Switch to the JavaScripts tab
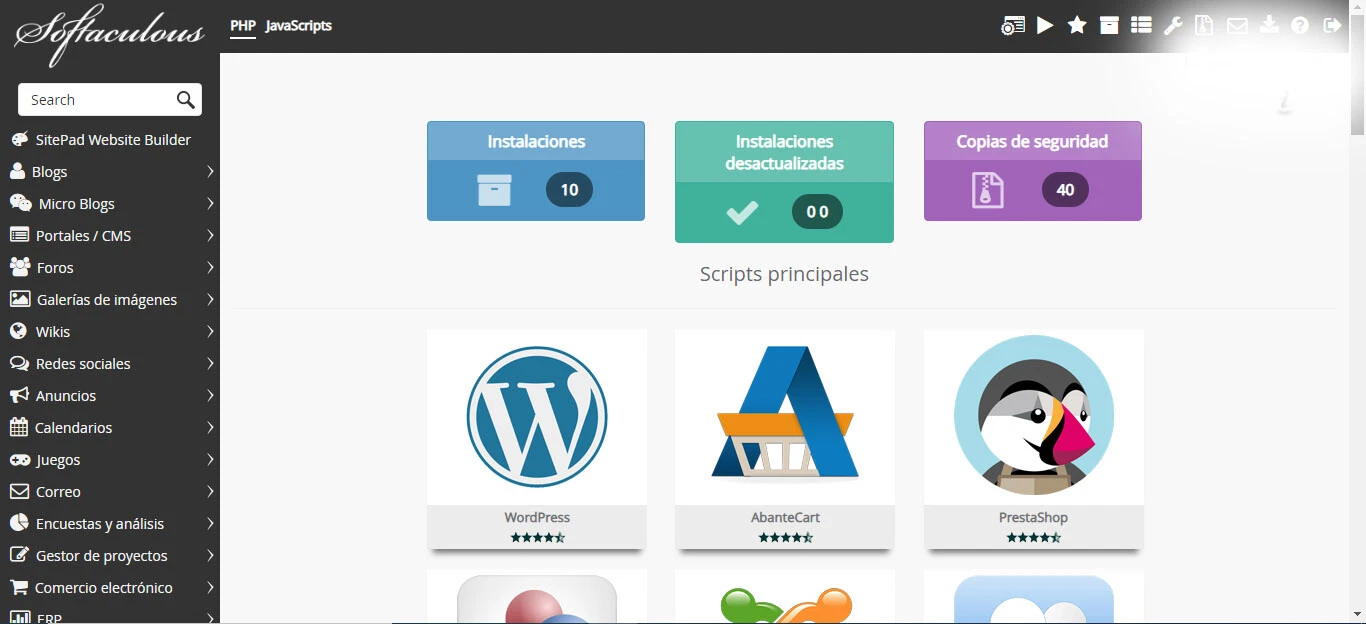Image resolution: width=1366 pixels, height=624 pixels. click(299, 26)
